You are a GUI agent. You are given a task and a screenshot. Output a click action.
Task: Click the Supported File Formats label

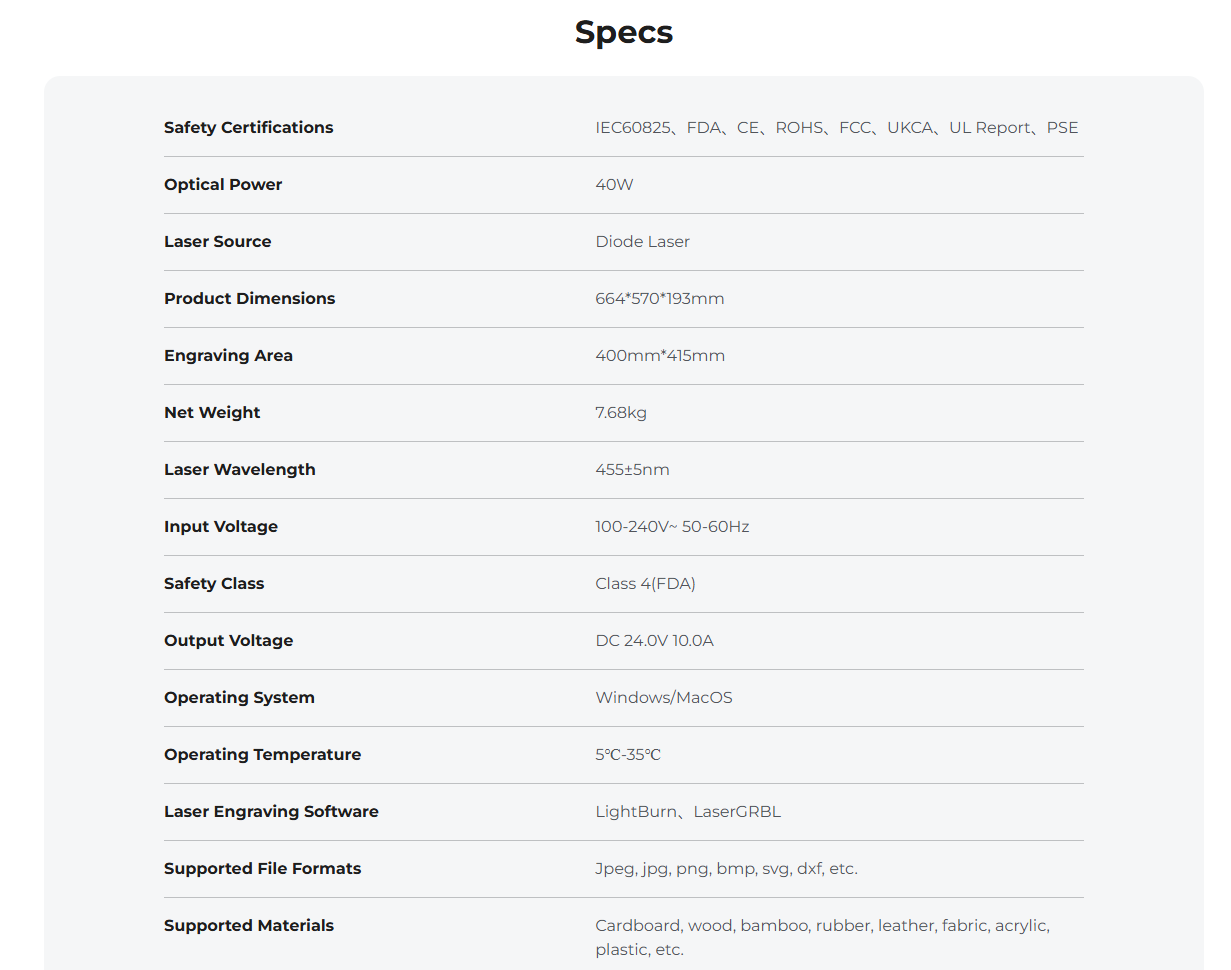coord(263,868)
